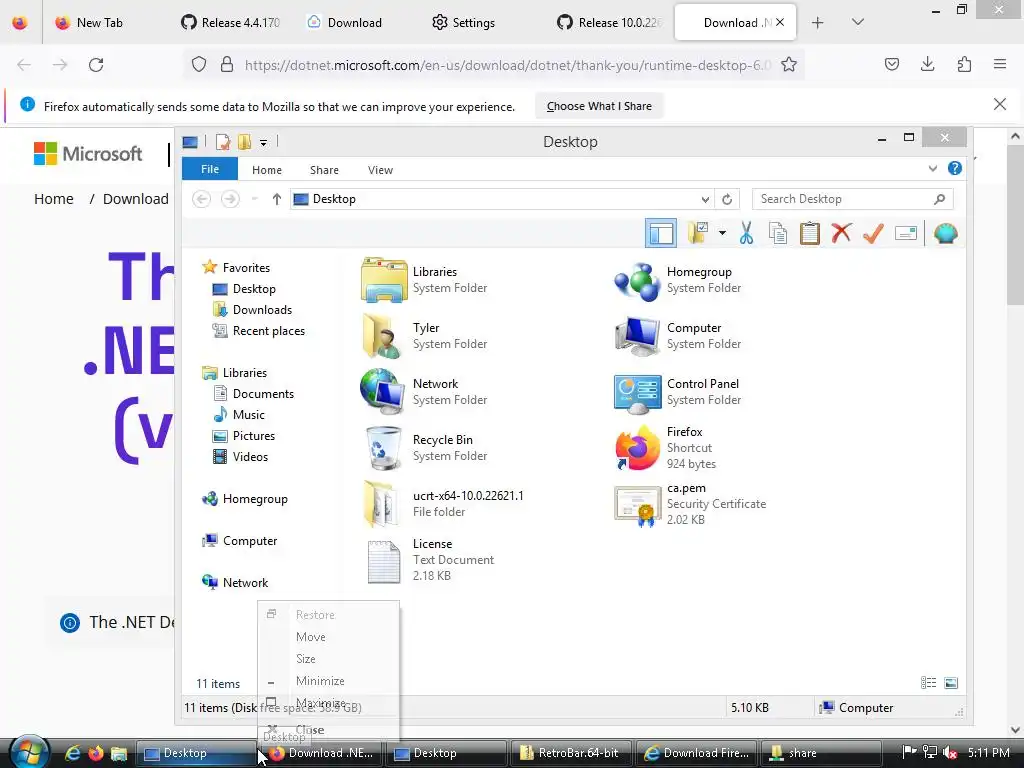Expand folder options dropdown arrow in toolbar
1024x768 pixels.
[722, 233]
